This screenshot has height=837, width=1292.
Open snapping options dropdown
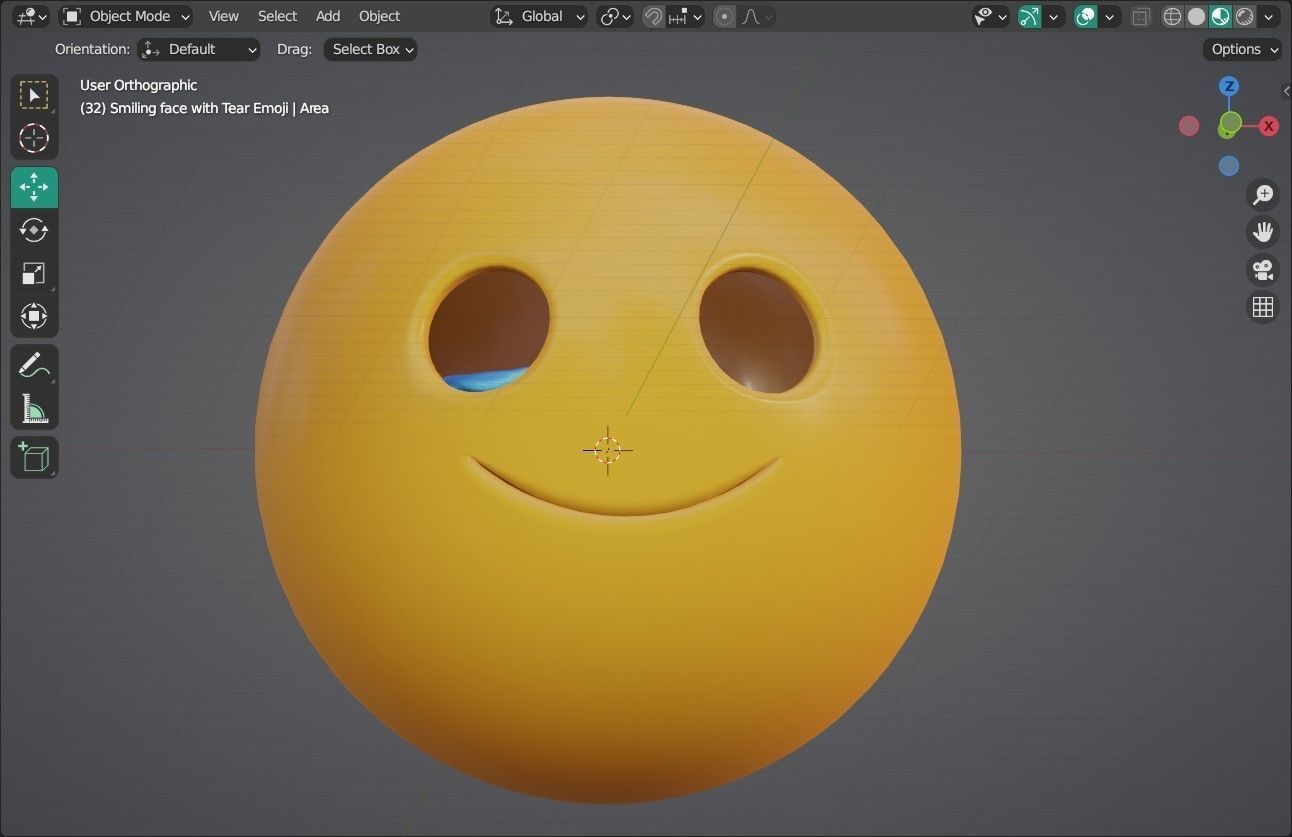point(686,16)
